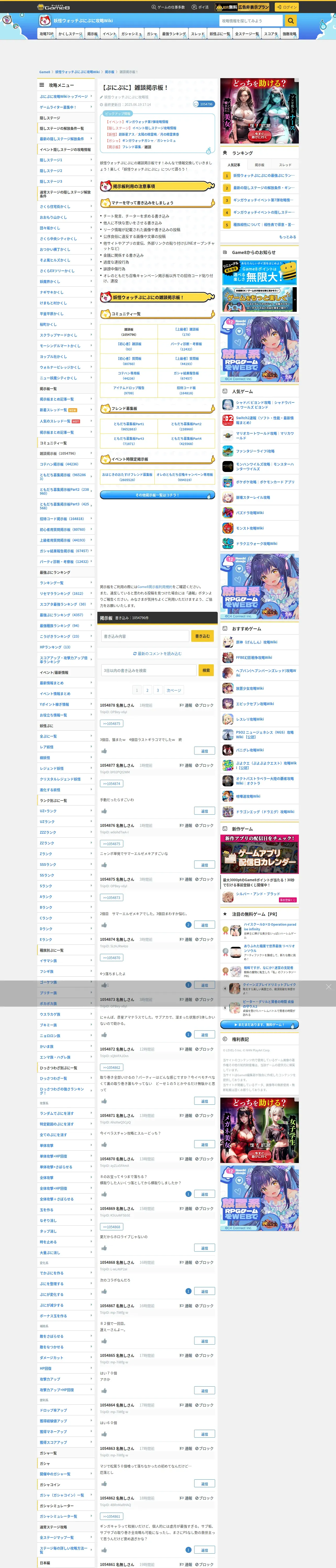Click the Game8 logo in header

54,7
